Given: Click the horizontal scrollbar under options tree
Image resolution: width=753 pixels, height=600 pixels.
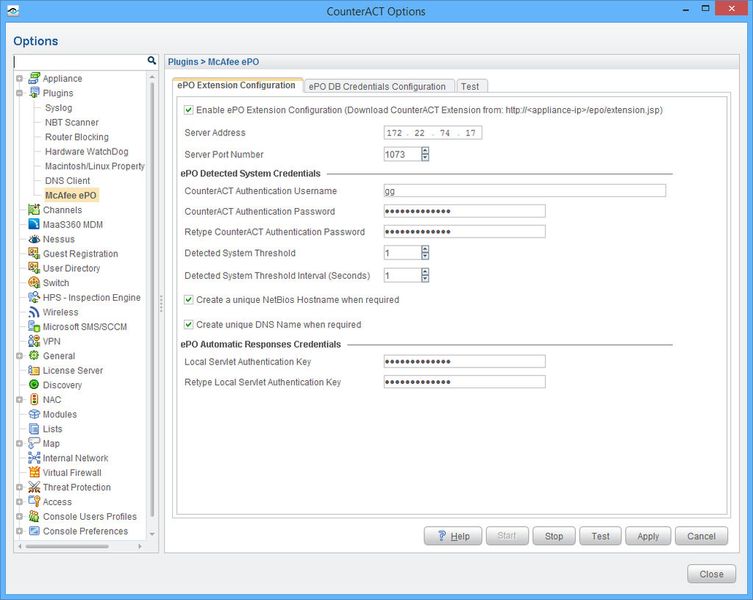Looking at the screenshot, I should (67, 546).
